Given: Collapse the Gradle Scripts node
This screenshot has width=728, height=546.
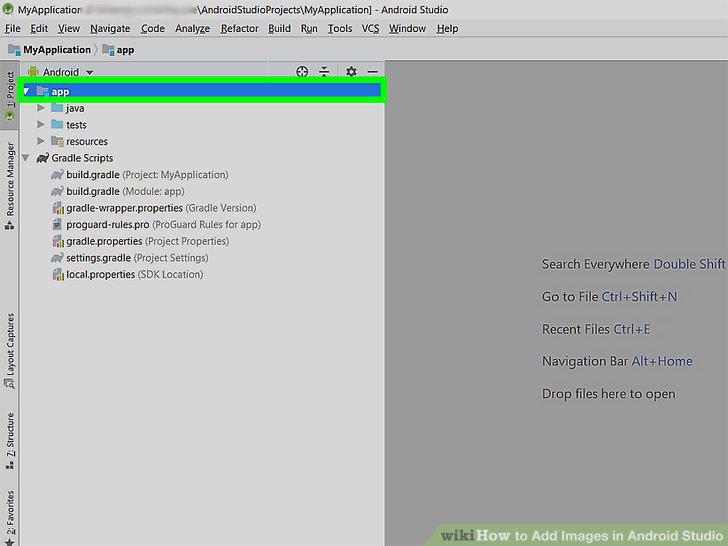Looking at the screenshot, I should coord(26,158).
